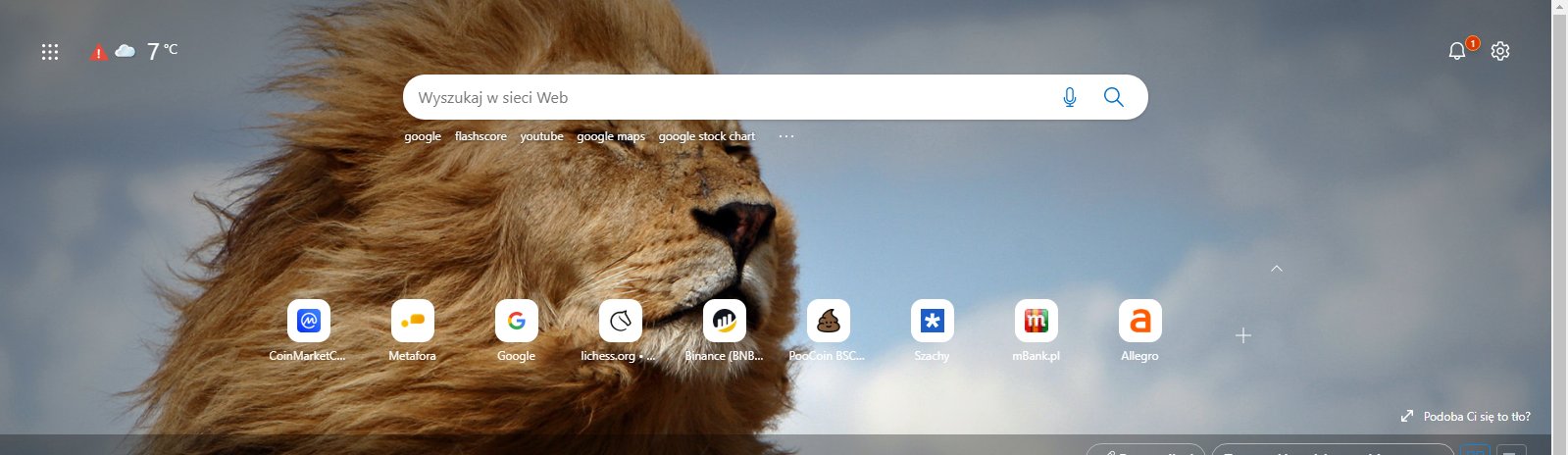The image size is (1568, 455).
Task: Select the flashscore suggested search
Action: 481,136
